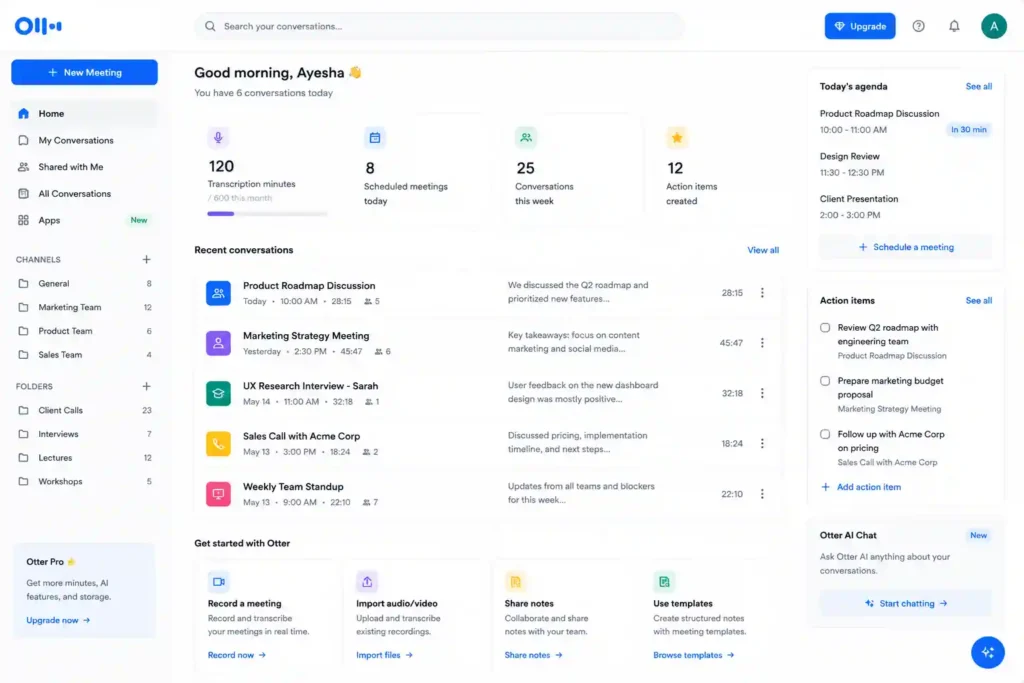The width and height of the screenshot is (1024, 683).
Task: Open the General channel
Action: pos(84,283)
